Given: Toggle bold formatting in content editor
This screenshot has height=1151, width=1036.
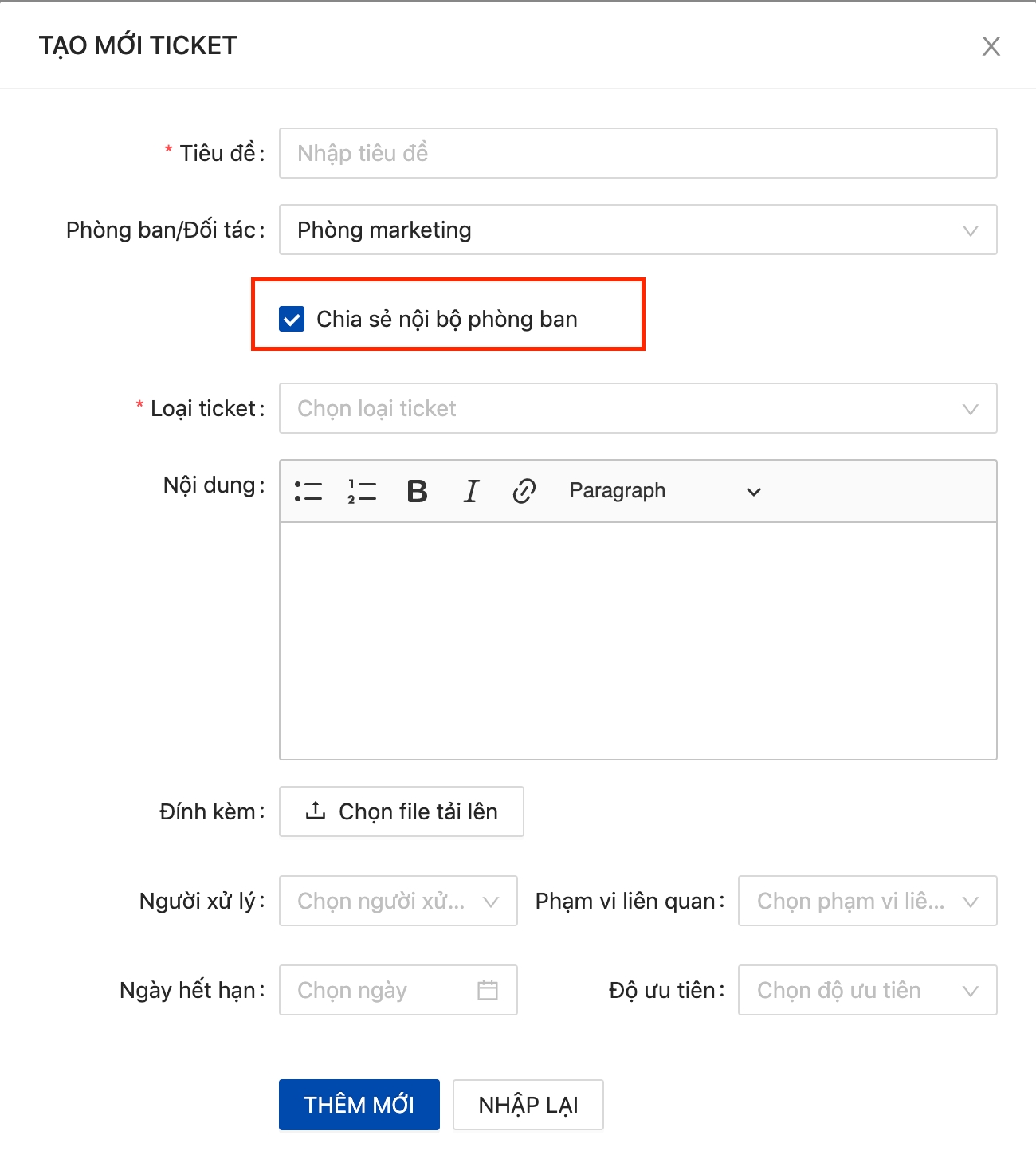Looking at the screenshot, I should click(417, 491).
